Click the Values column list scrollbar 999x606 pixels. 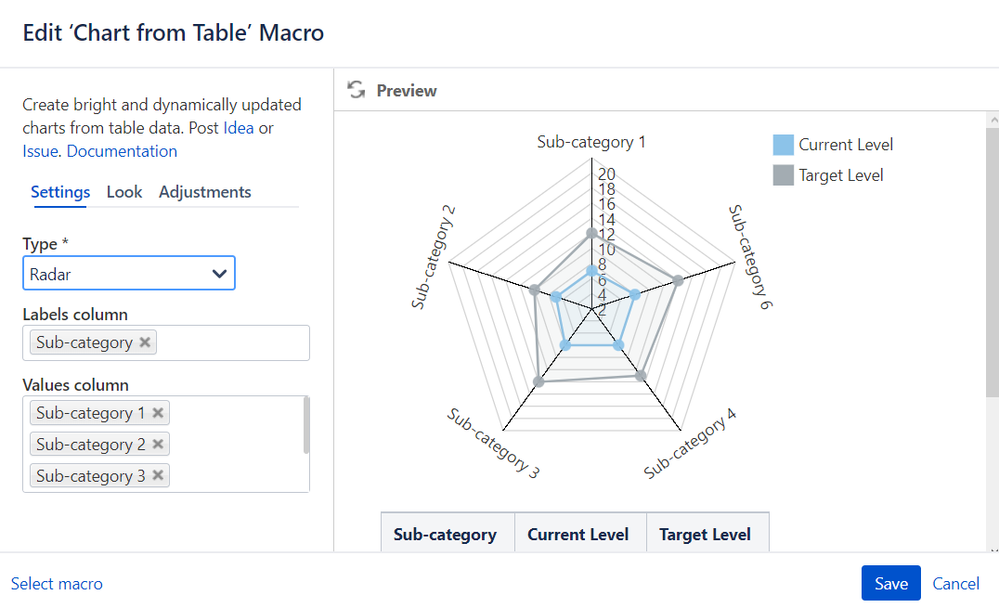tap(306, 425)
